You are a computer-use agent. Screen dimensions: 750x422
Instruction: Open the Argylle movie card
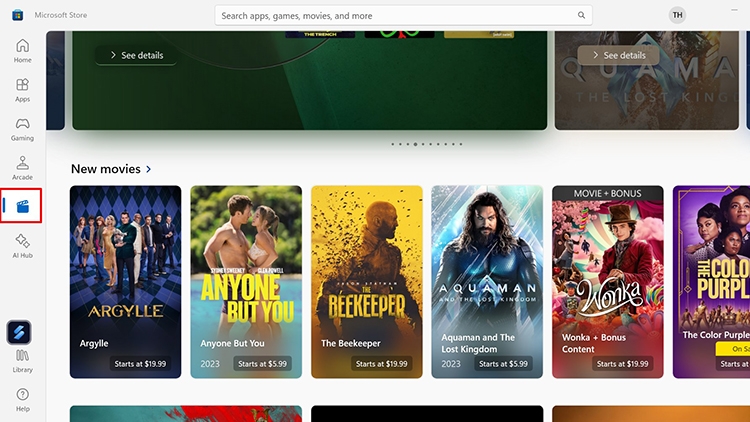point(125,282)
